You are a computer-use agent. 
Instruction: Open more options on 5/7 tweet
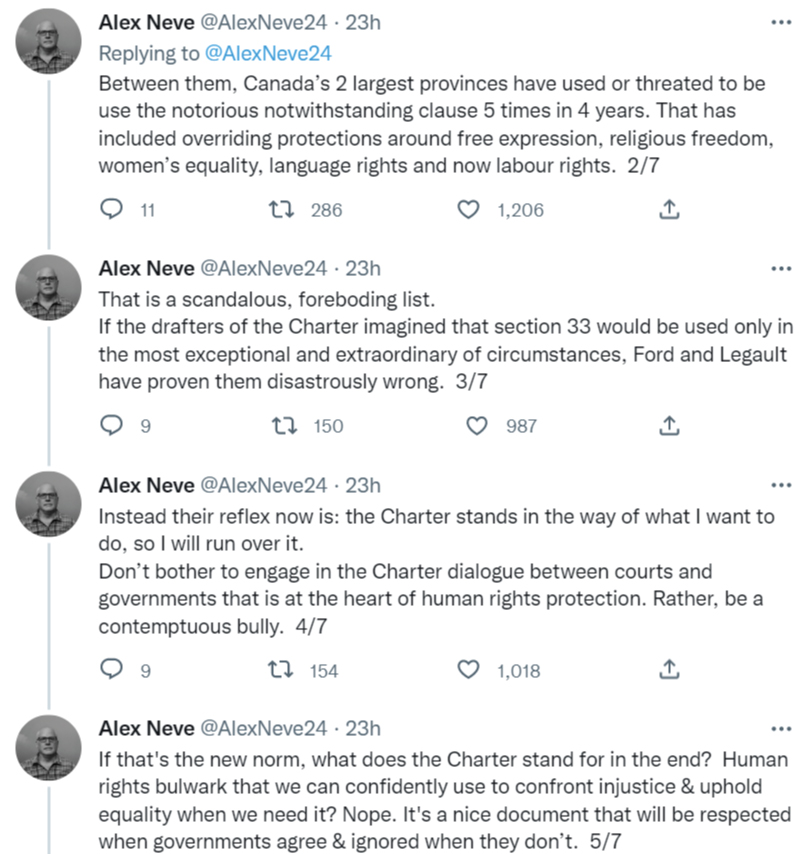pyautogui.click(x=781, y=729)
